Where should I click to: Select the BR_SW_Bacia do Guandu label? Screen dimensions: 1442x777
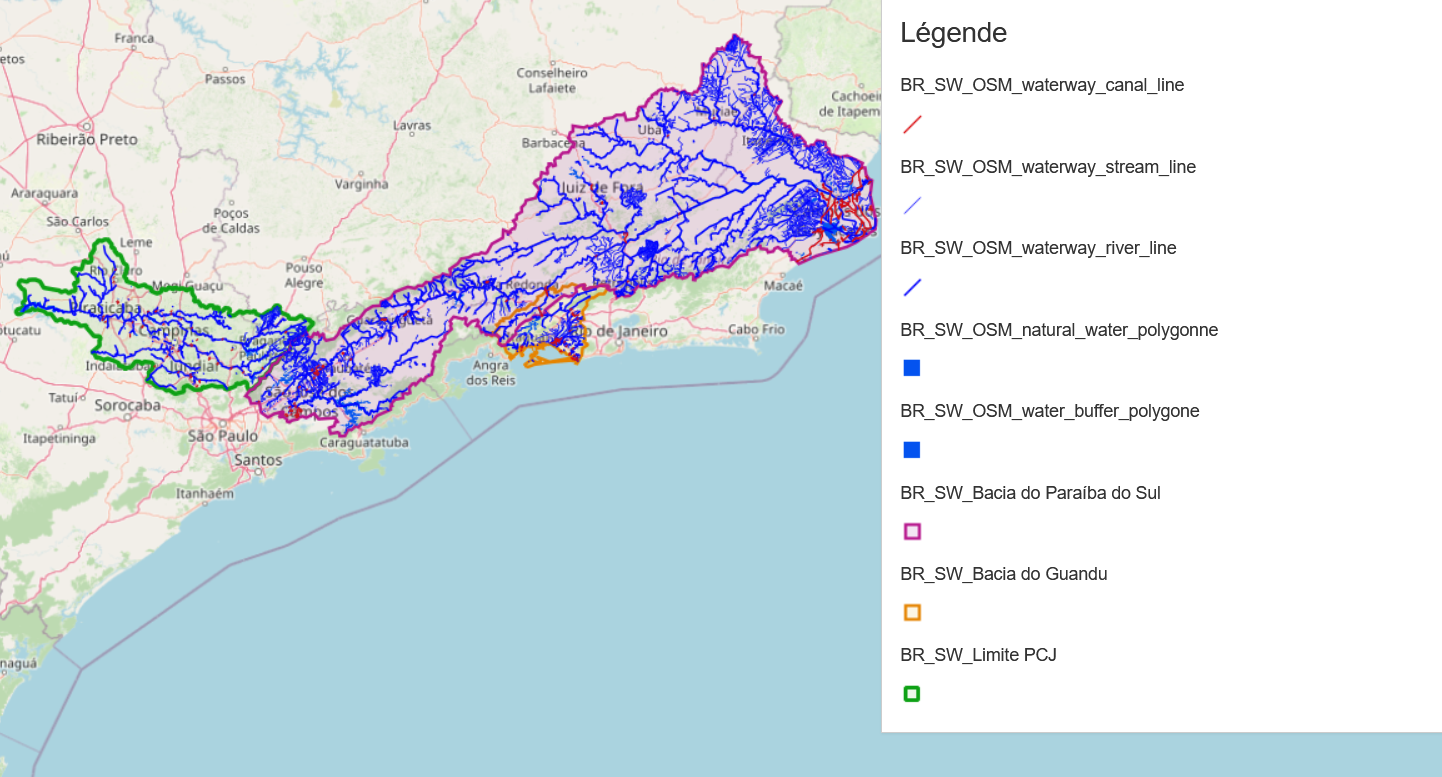(1003, 574)
